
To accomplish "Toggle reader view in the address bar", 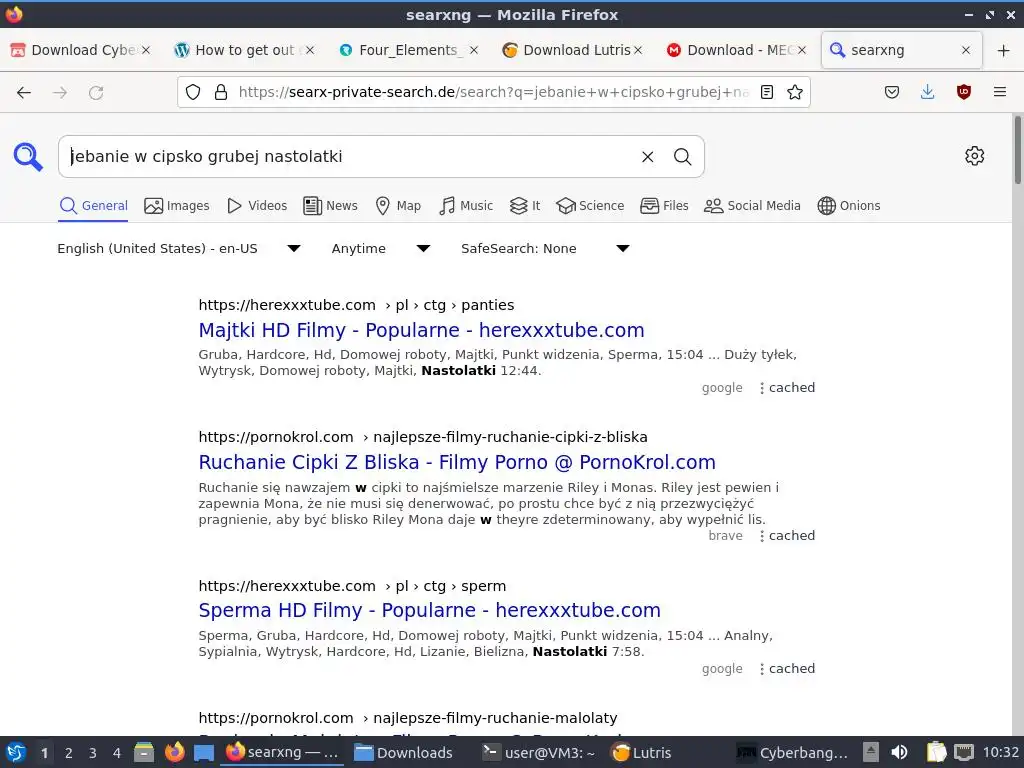I will [x=767, y=92].
